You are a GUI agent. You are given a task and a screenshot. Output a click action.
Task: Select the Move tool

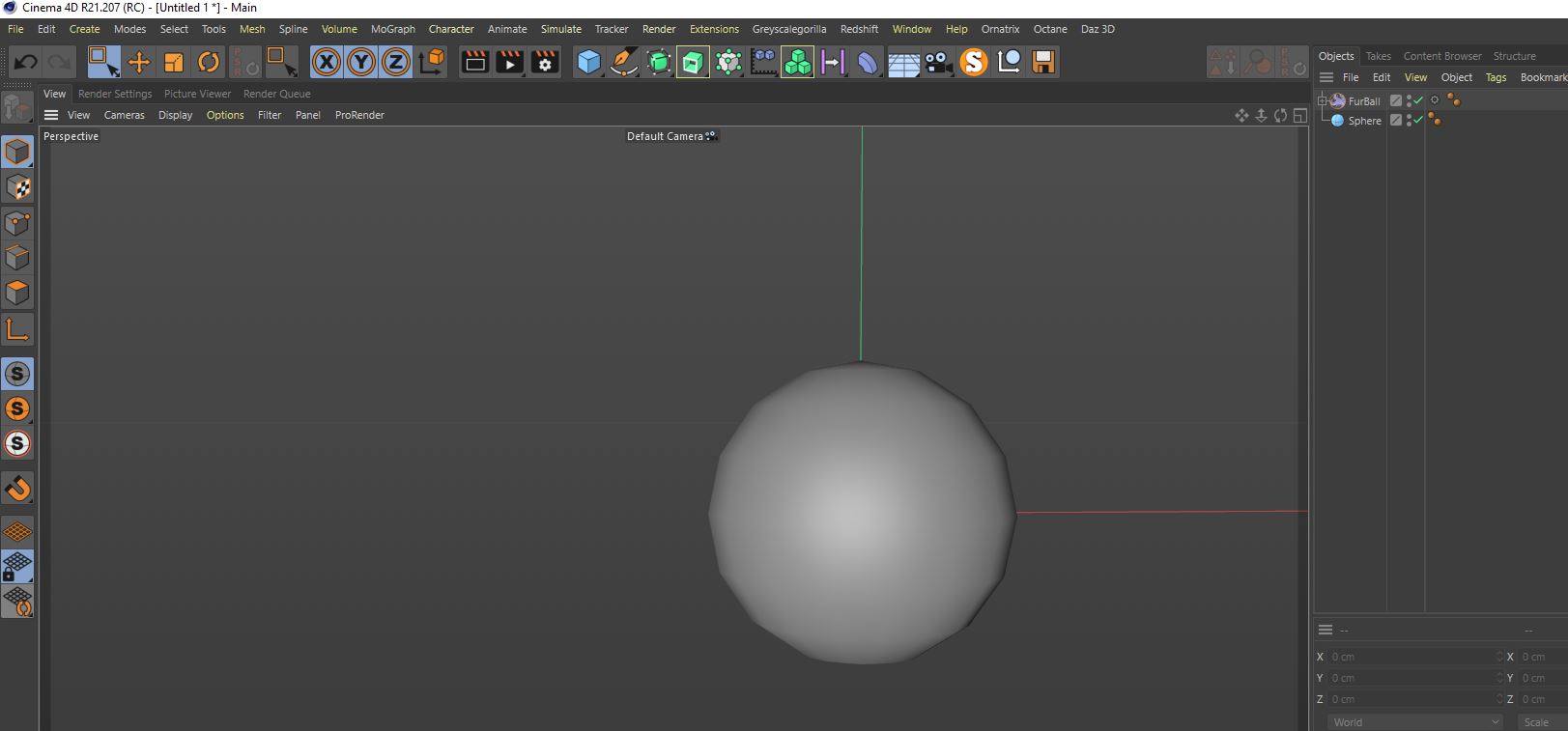coord(139,63)
